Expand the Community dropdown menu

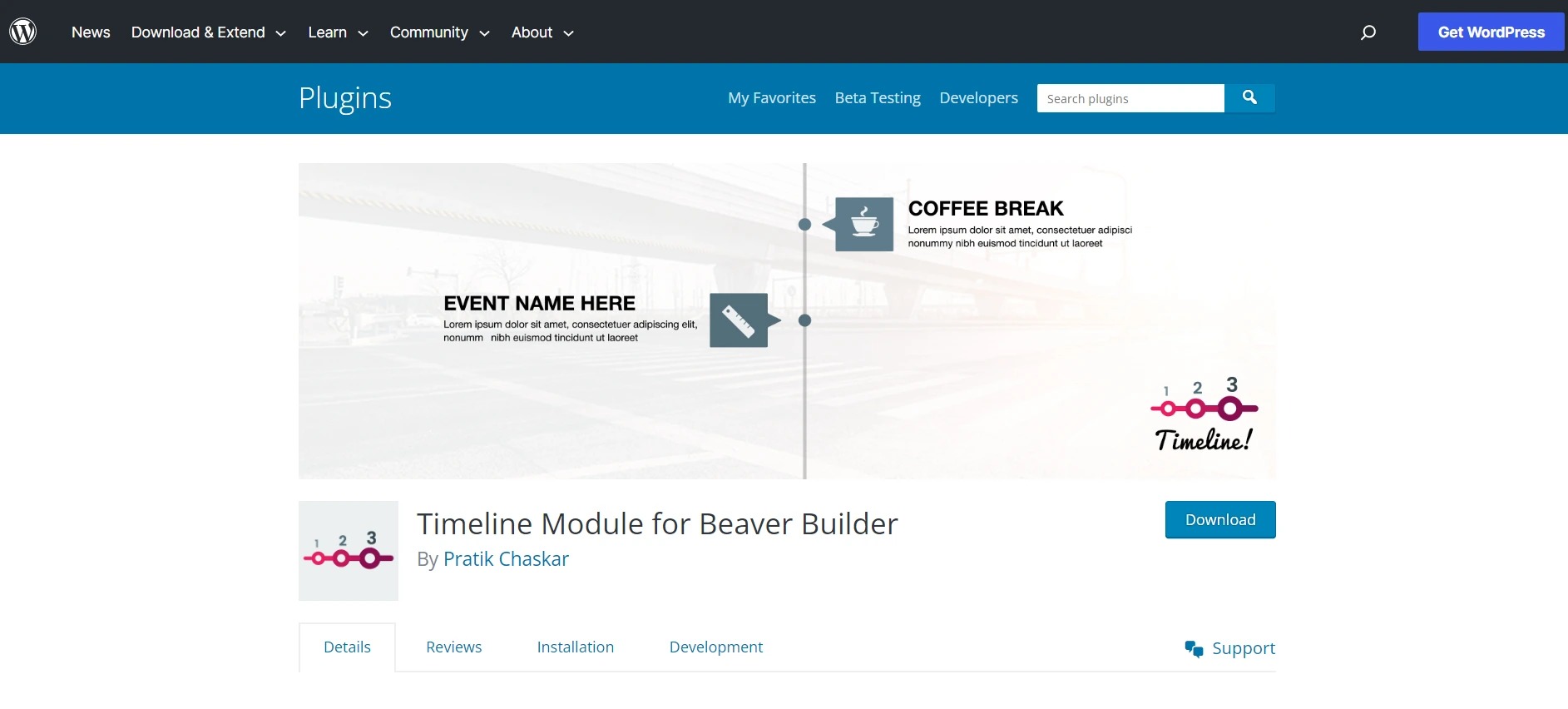(x=439, y=32)
